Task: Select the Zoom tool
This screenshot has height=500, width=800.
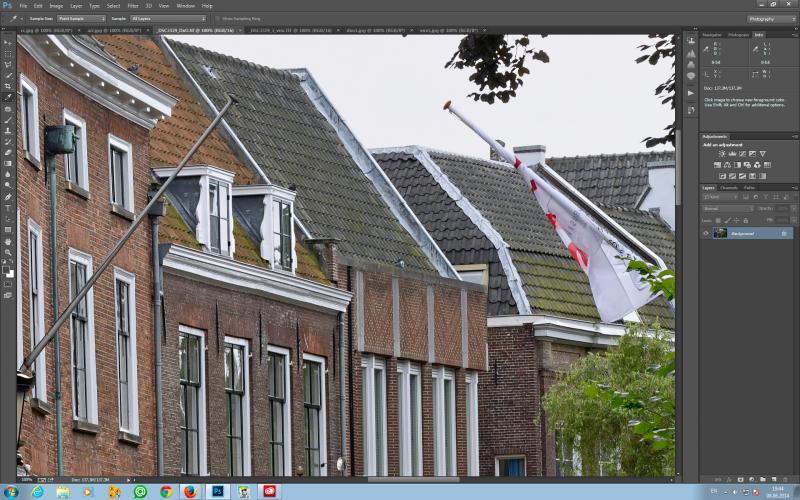Action: coord(8,252)
